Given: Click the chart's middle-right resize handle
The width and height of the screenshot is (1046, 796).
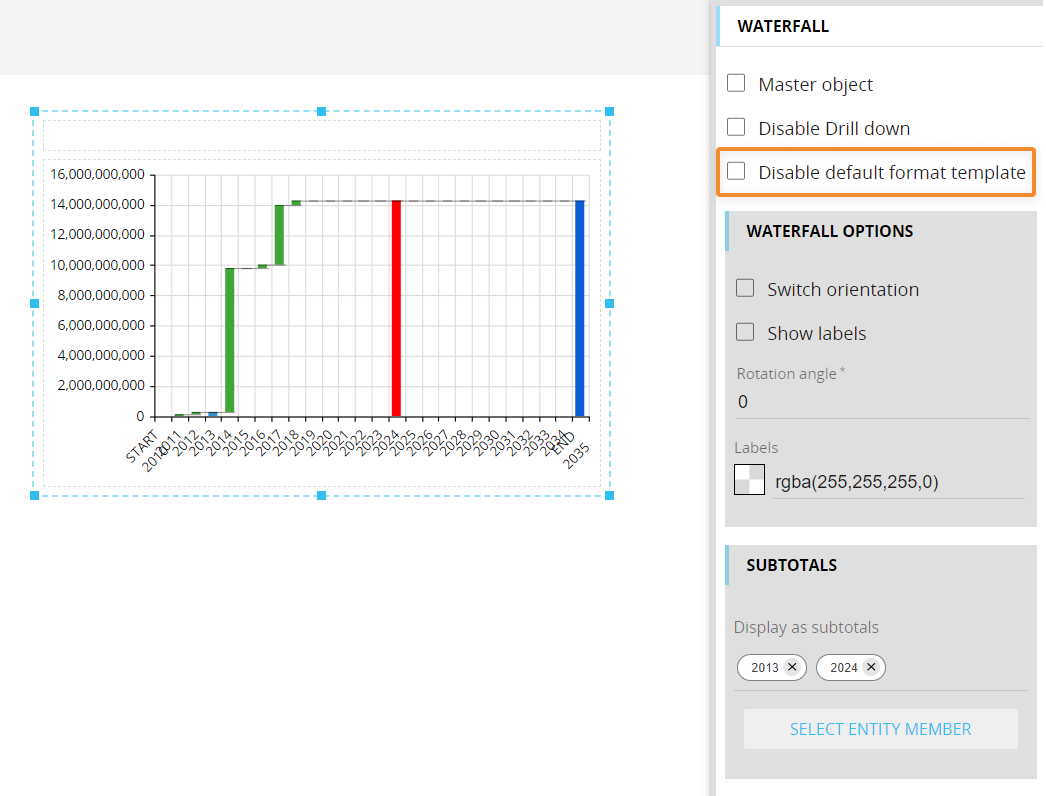Looking at the screenshot, I should [609, 303].
